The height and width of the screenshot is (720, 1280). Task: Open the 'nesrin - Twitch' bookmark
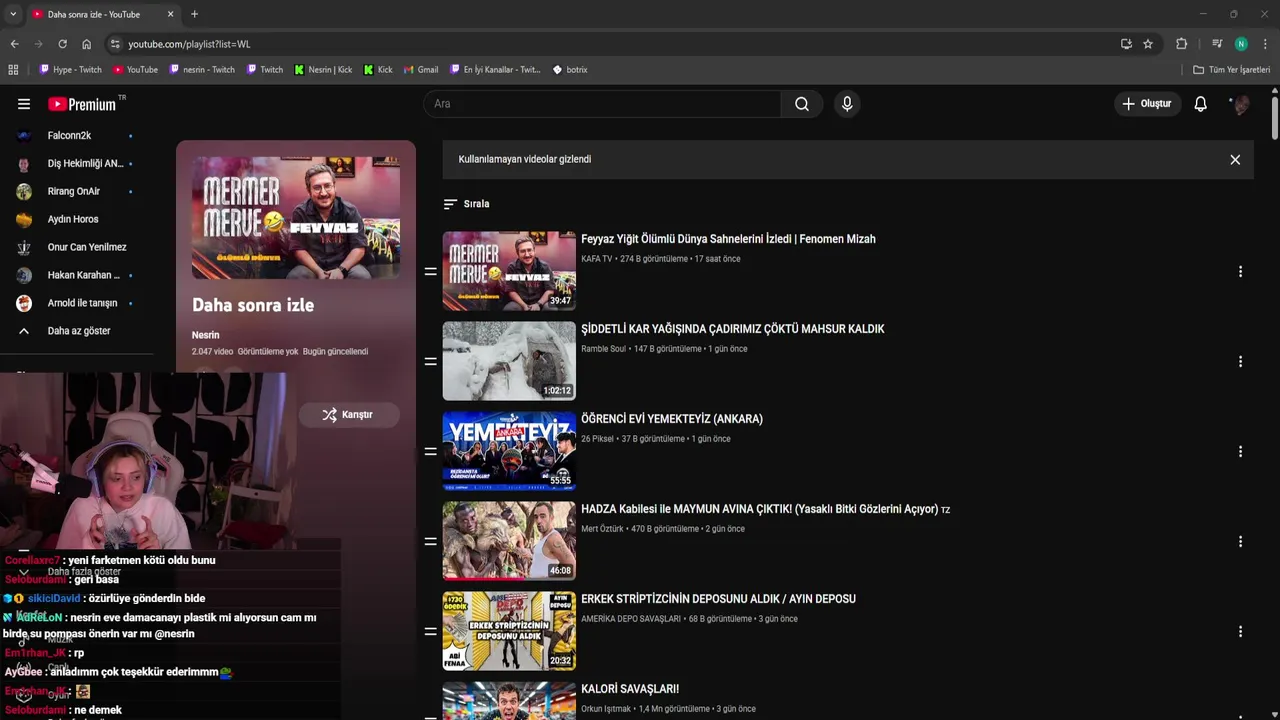pyautogui.click(x=202, y=70)
